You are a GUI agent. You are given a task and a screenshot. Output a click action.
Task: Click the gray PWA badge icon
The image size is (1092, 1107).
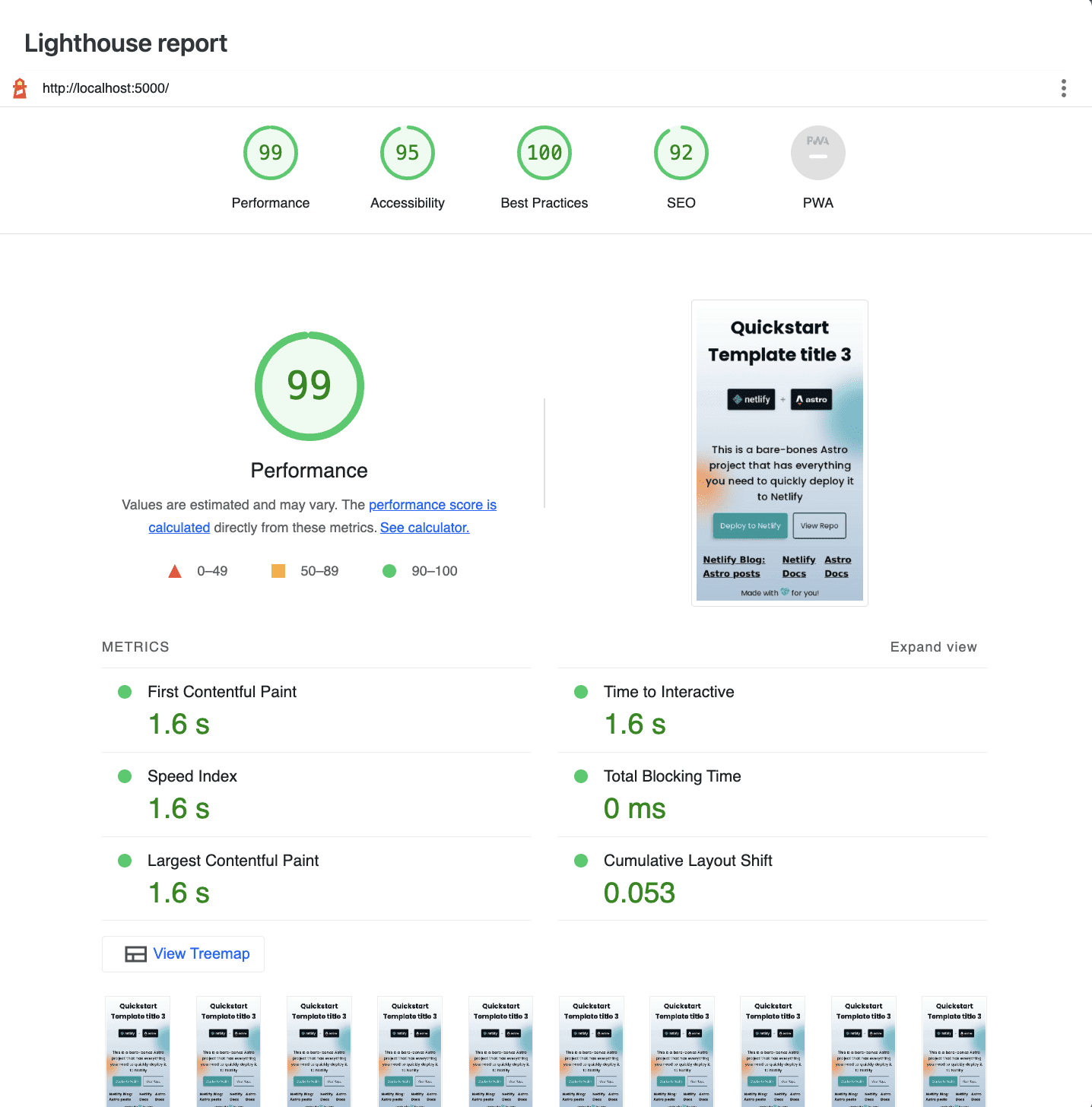(x=818, y=154)
